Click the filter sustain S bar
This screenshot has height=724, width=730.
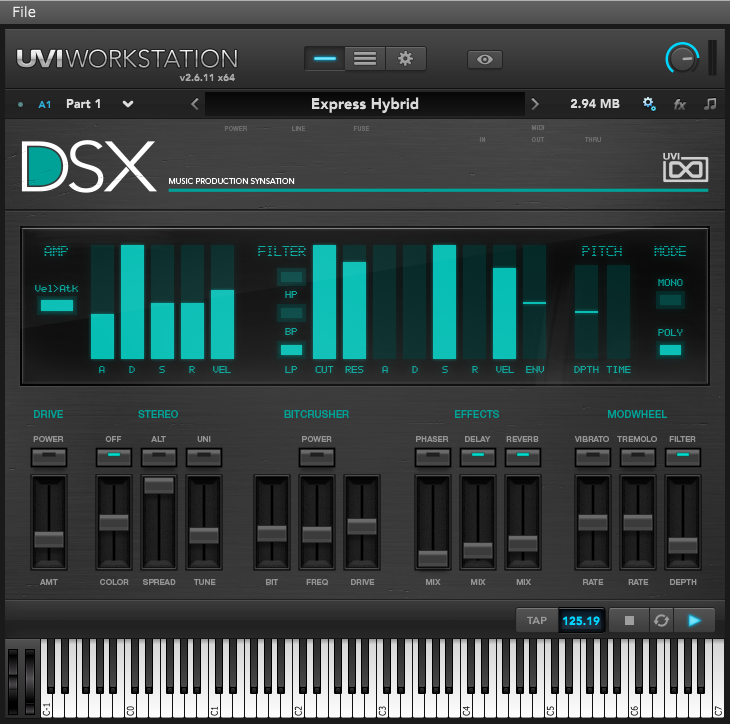pos(444,302)
